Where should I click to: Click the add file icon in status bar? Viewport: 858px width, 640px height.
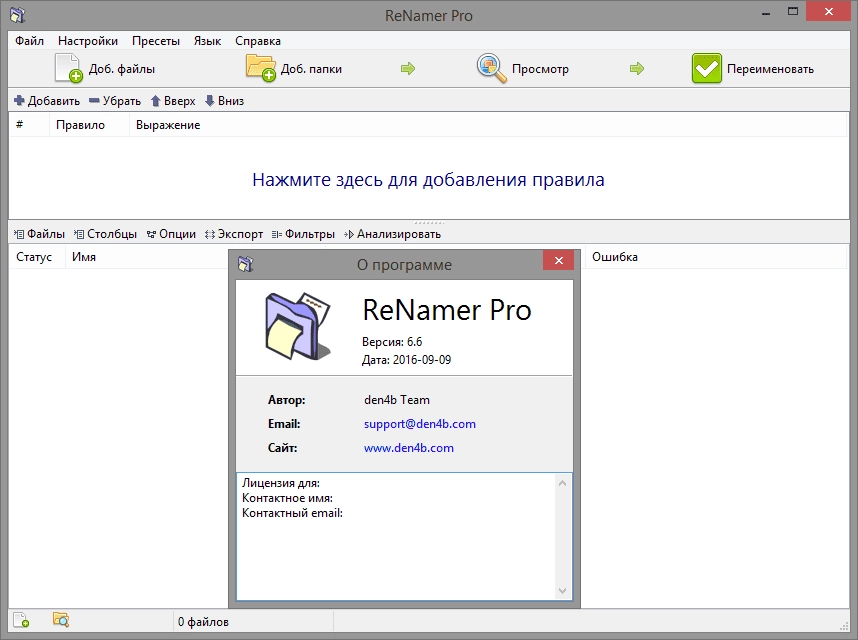pos(21,620)
